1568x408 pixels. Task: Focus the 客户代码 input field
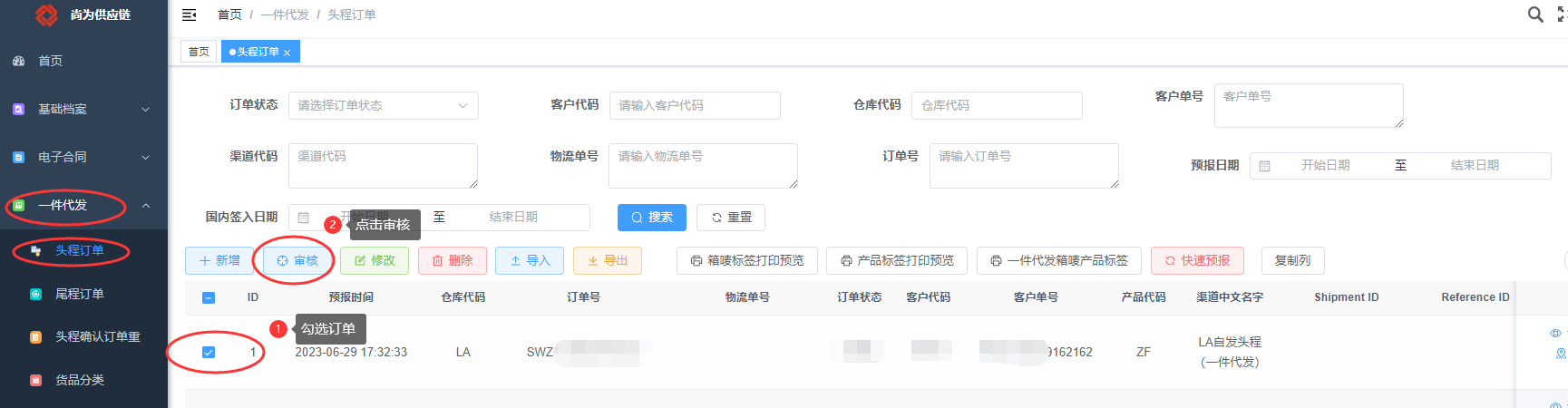click(x=695, y=105)
